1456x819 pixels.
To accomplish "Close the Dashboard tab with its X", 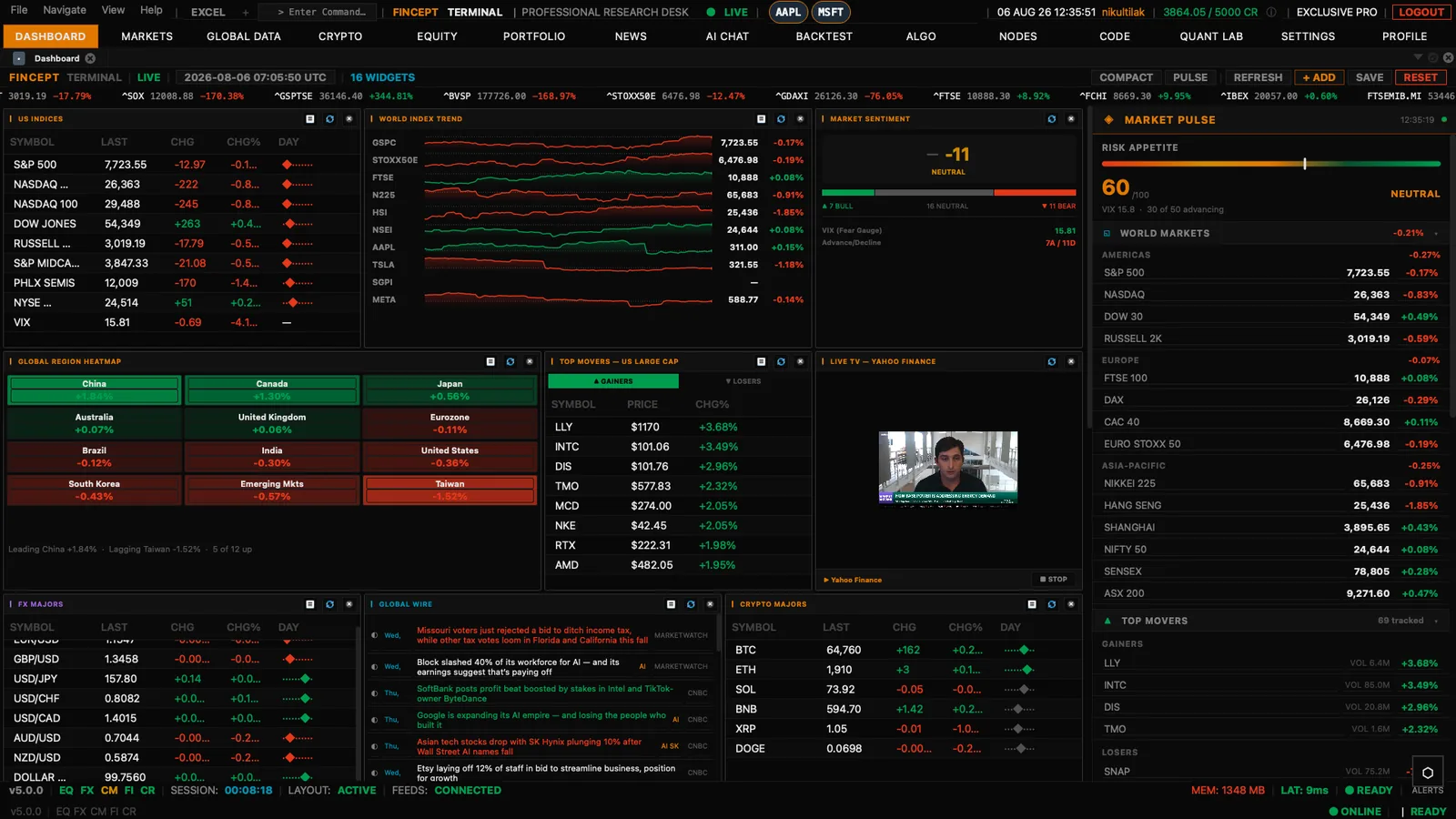I will pos(90,58).
